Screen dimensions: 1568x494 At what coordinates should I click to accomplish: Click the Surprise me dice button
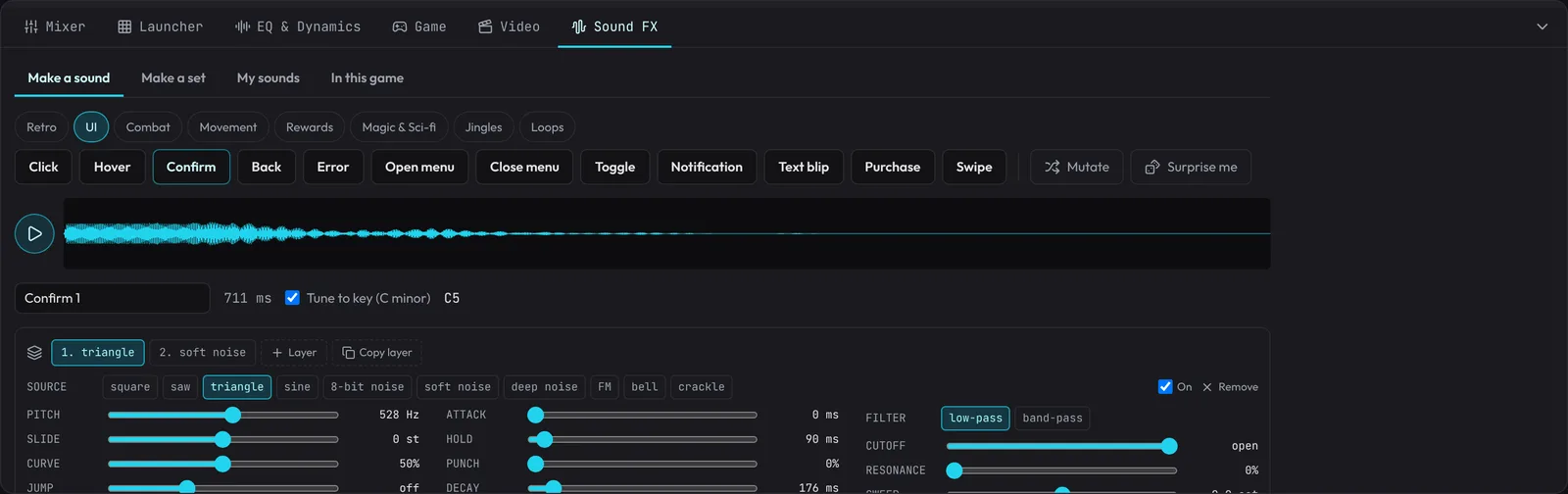1191,167
